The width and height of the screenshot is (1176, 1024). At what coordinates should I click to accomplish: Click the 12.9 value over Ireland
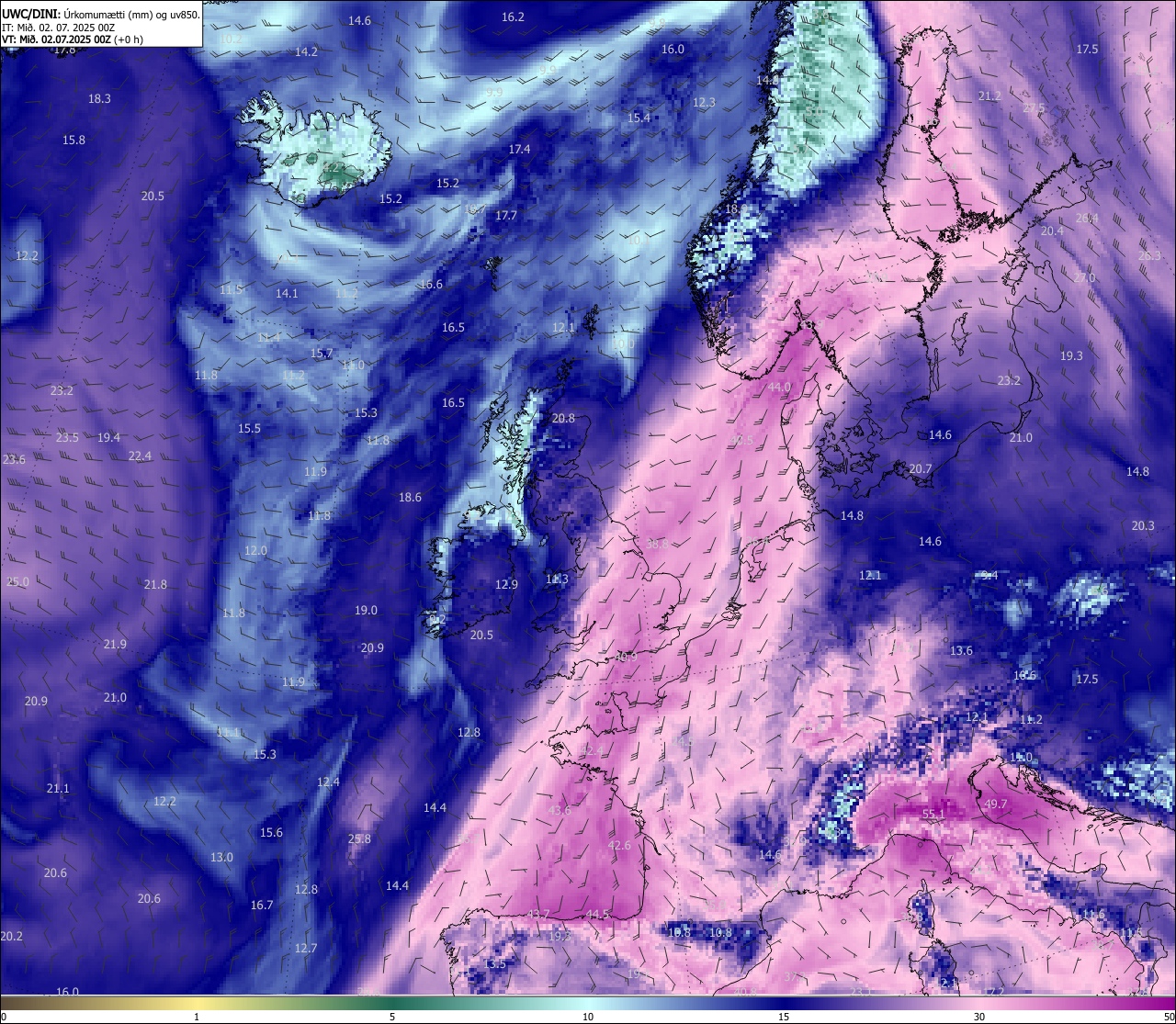(x=507, y=585)
